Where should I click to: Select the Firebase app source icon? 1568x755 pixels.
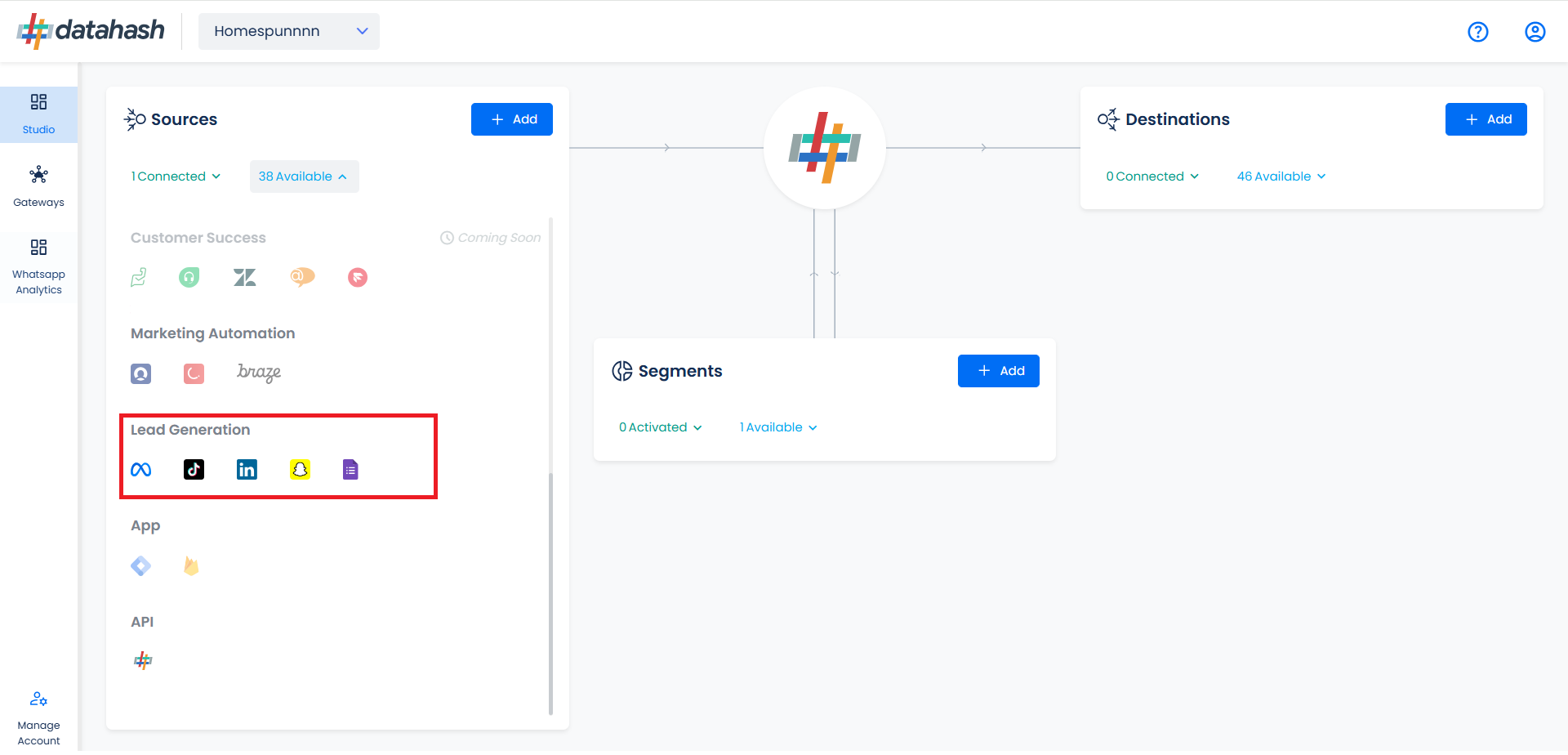coord(191,565)
